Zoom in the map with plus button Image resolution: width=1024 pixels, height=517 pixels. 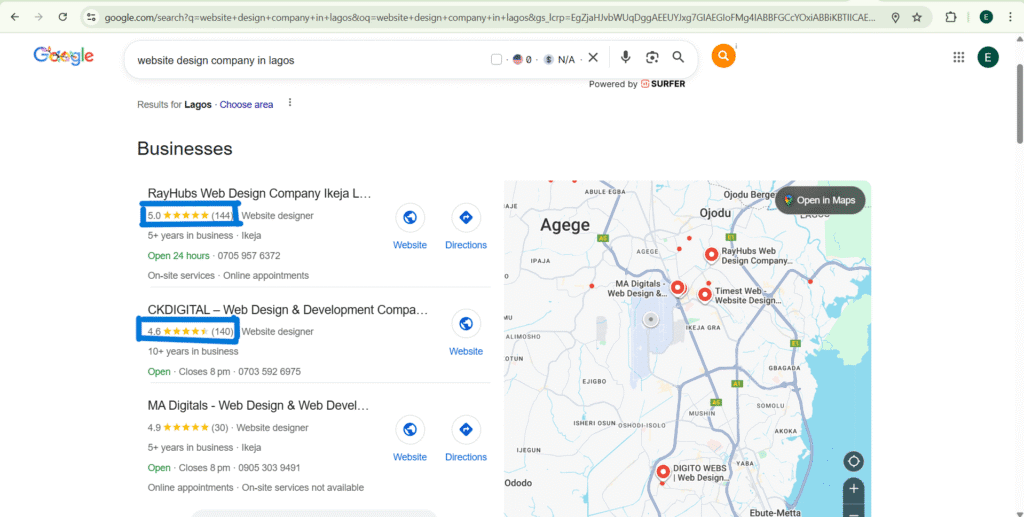(x=854, y=488)
